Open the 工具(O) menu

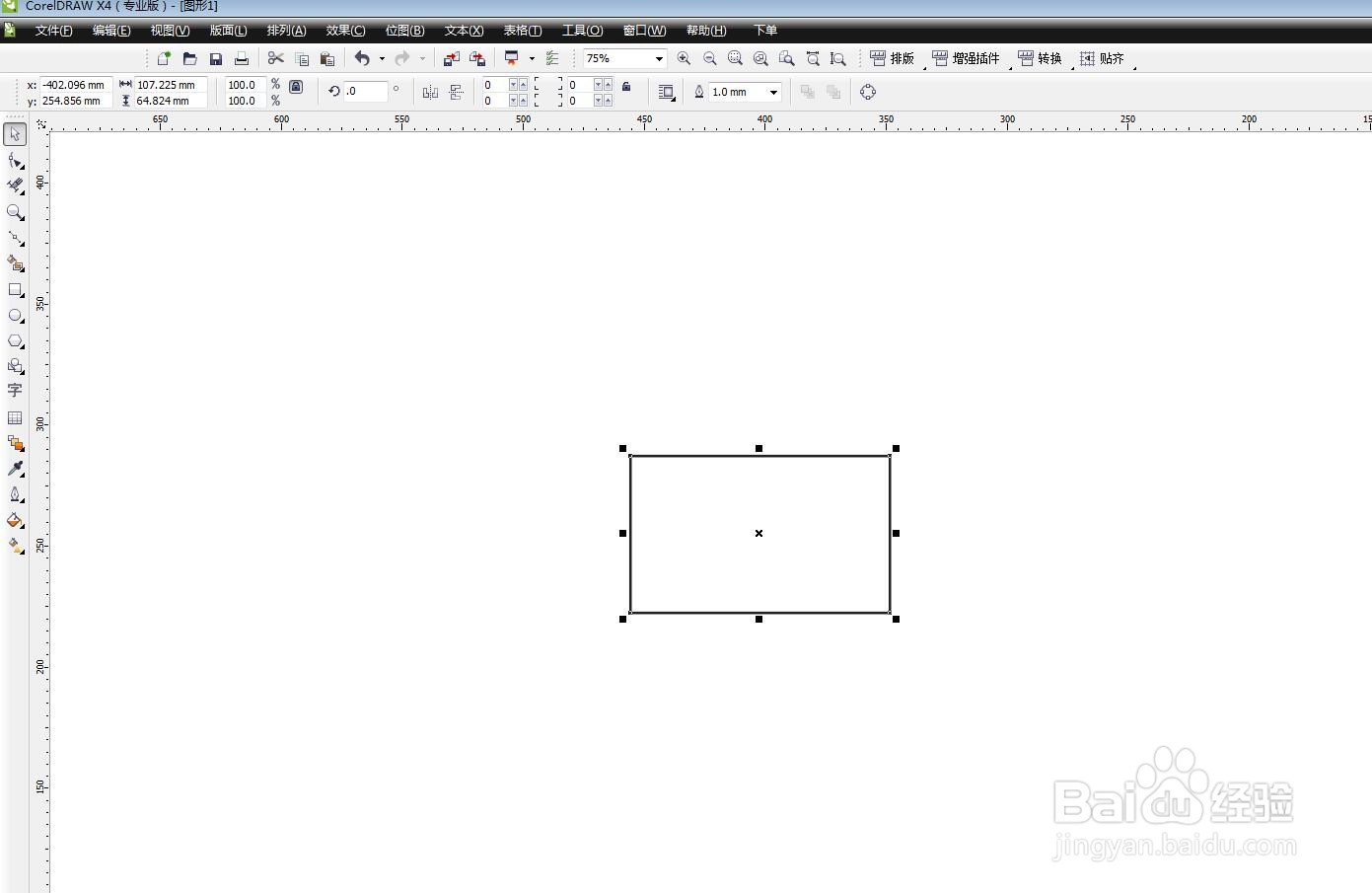pos(582,31)
